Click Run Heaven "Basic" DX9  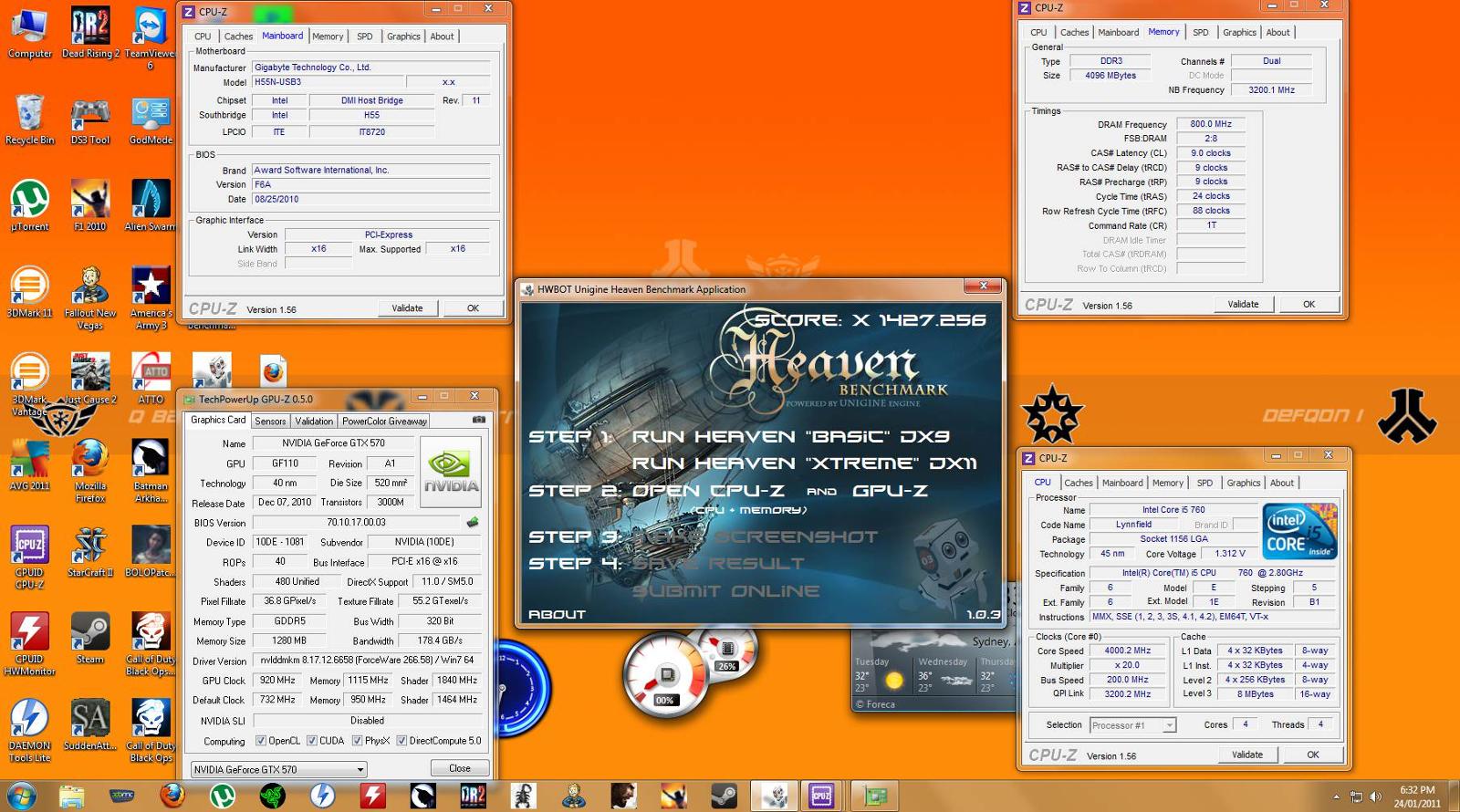click(x=790, y=436)
